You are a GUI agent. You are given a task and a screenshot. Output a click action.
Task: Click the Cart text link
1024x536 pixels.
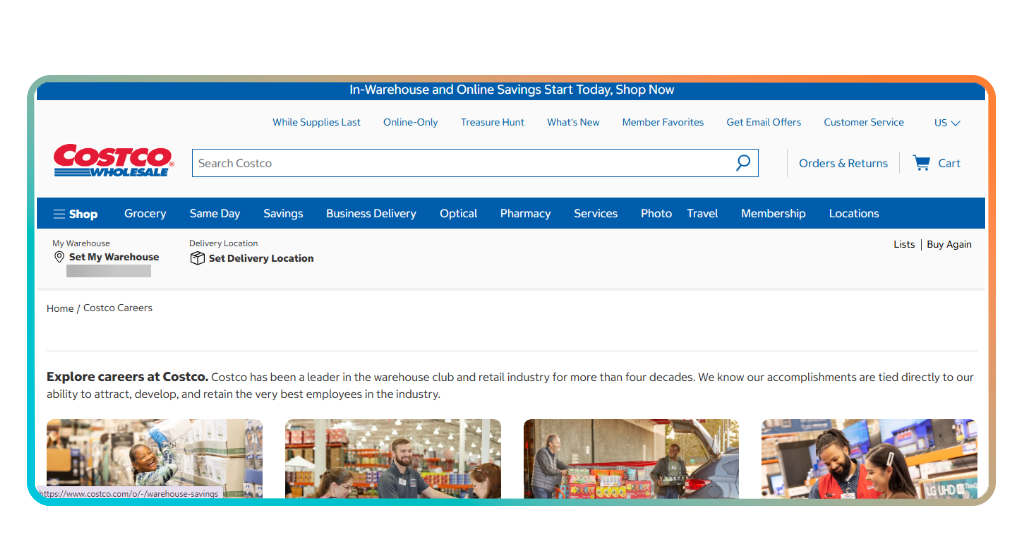point(949,163)
